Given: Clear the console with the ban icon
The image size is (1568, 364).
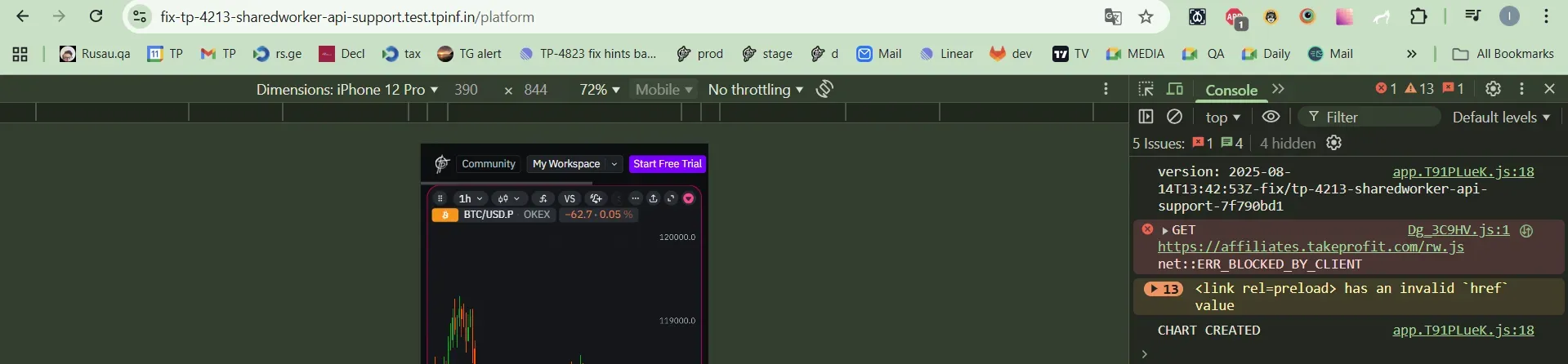Looking at the screenshot, I should pyautogui.click(x=1174, y=117).
